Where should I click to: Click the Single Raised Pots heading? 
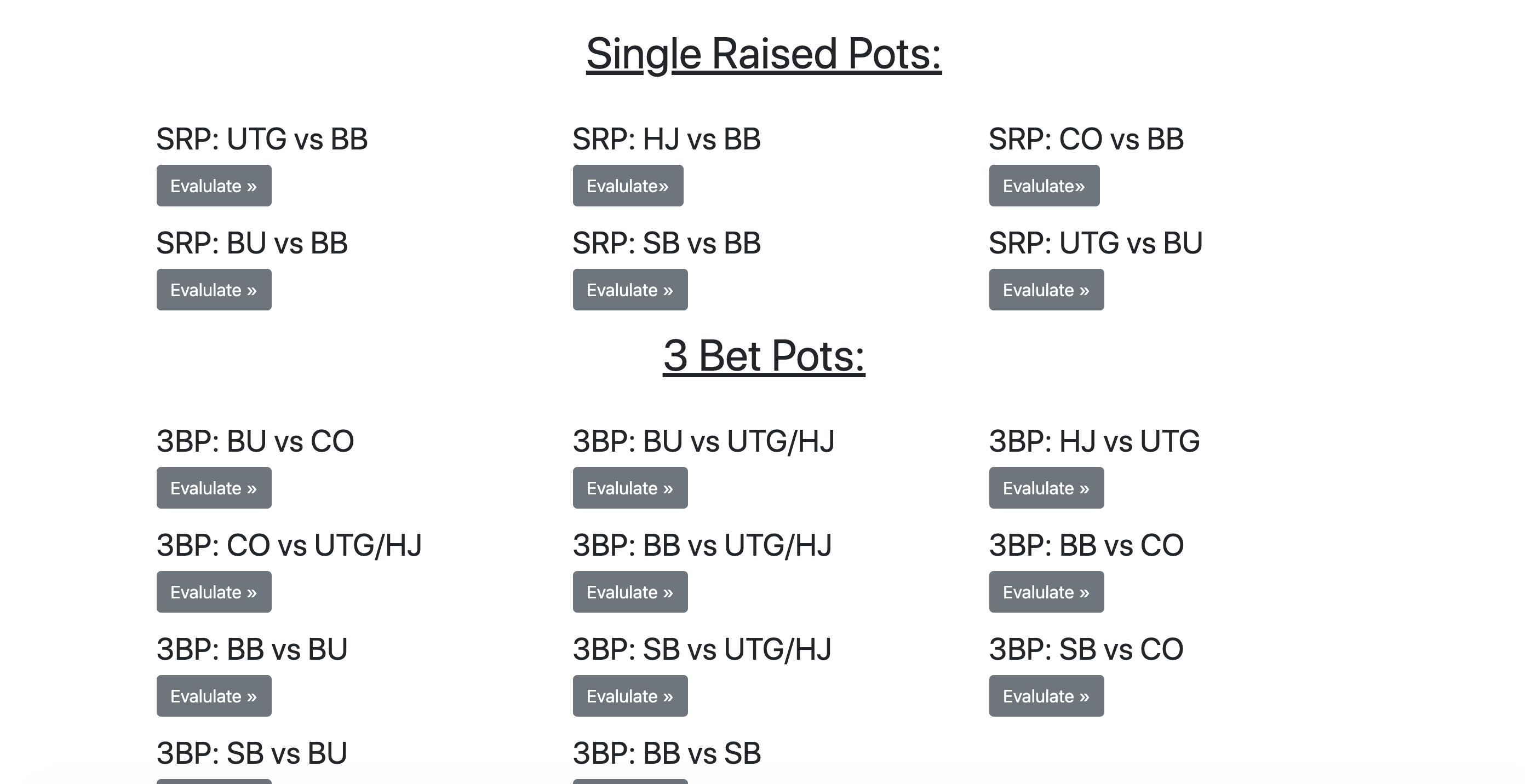(763, 54)
